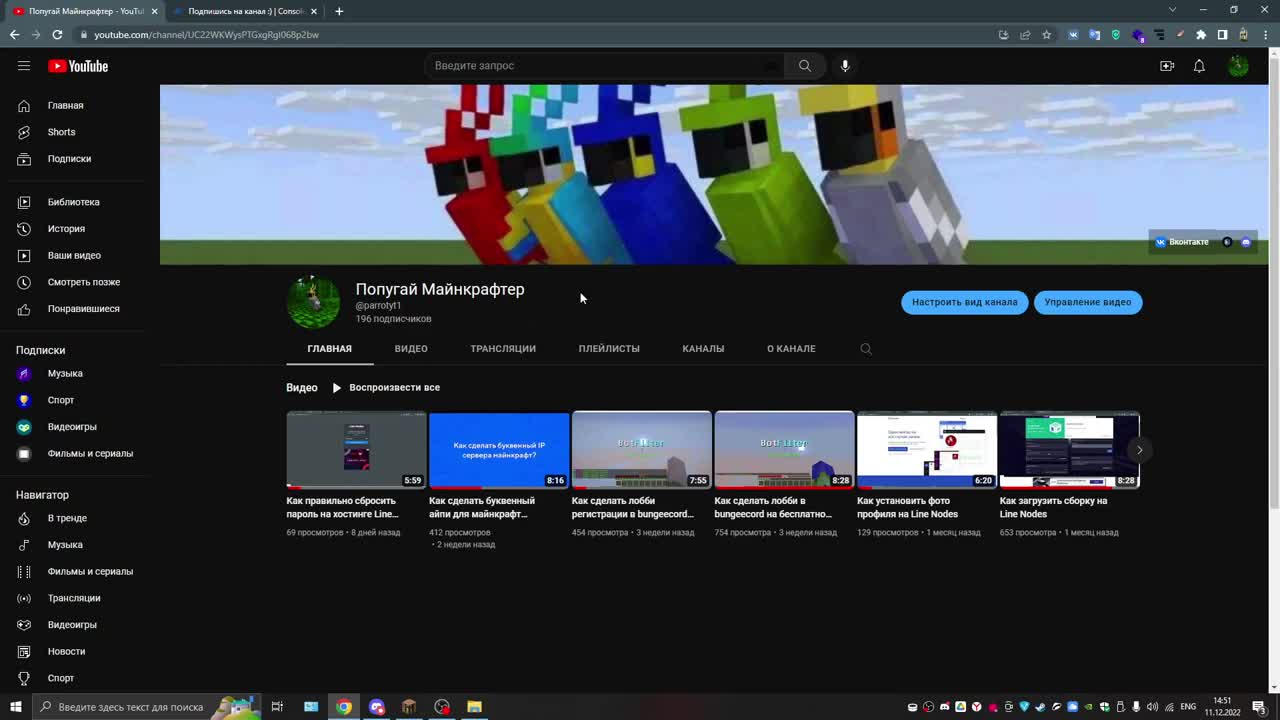The height and width of the screenshot is (720, 1280).
Task: Open video thumbnail with 7:55 duration
Action: (642, 450)
